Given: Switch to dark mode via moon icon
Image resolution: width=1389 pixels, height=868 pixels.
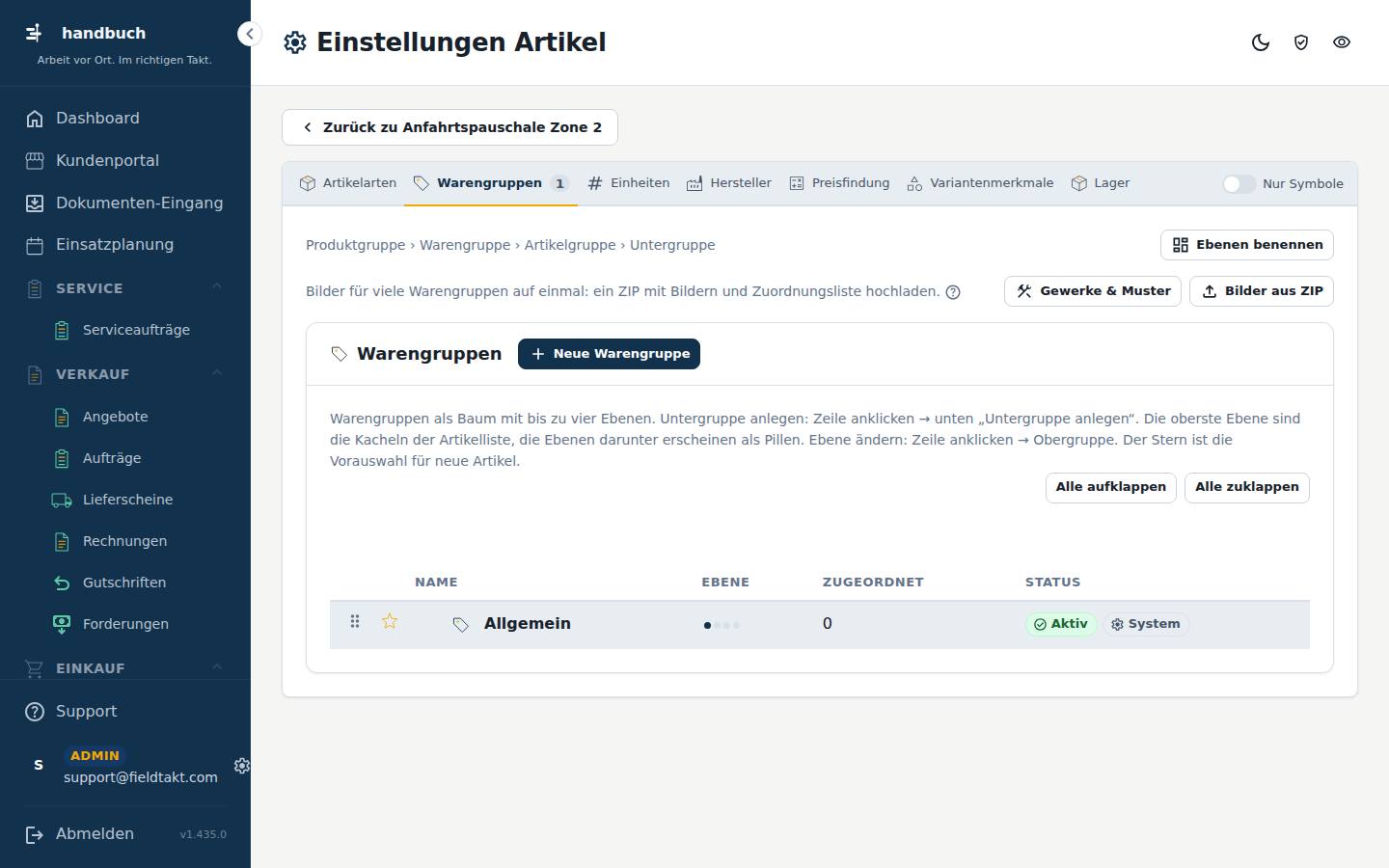Looking at the screenshot, I should coord(1261,42).
